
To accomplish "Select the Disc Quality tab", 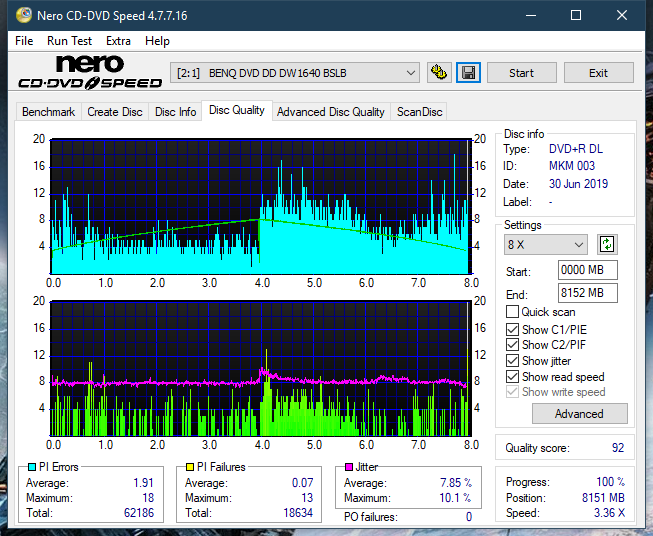I will pyautogui.click(x=237, y=110).
